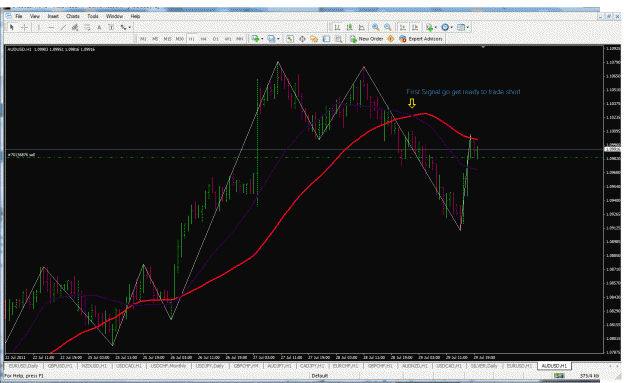This screenshot has width=625, height=383.
Task: Switch chart to Bar Chart type
Action: [x=337, y=27]
